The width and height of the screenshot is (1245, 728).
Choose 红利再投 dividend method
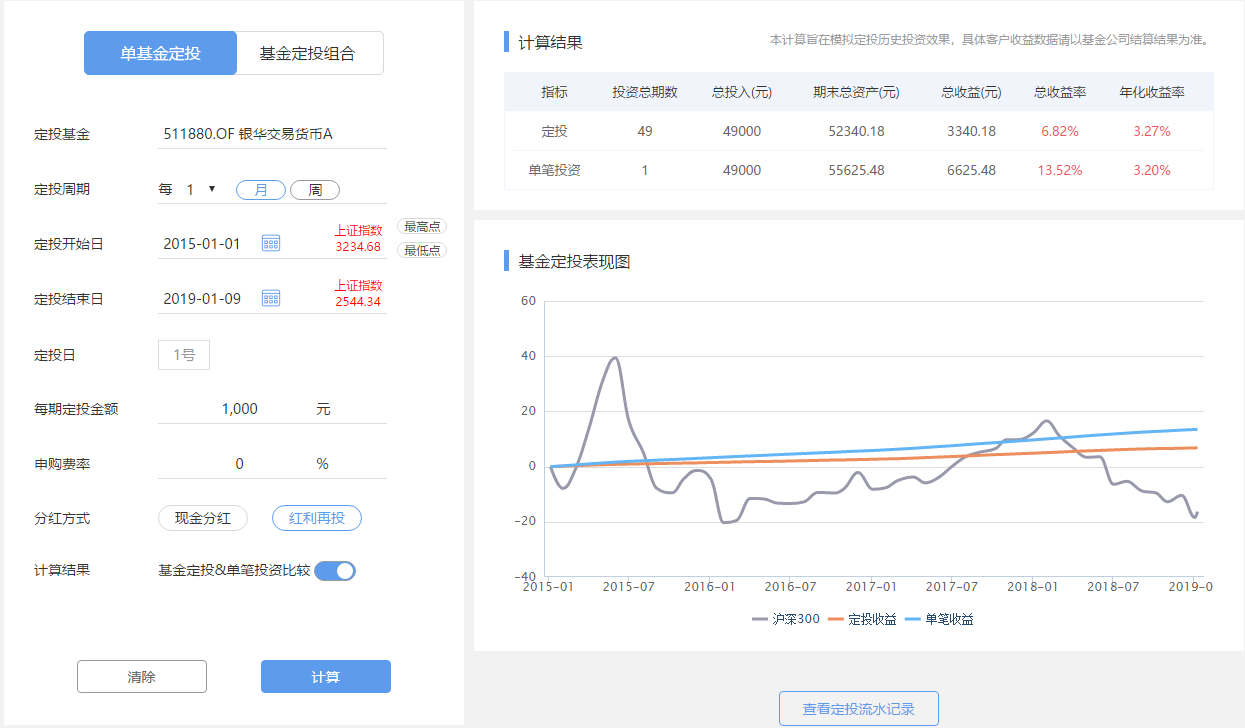pyautogui.click(x=317, y=518)
